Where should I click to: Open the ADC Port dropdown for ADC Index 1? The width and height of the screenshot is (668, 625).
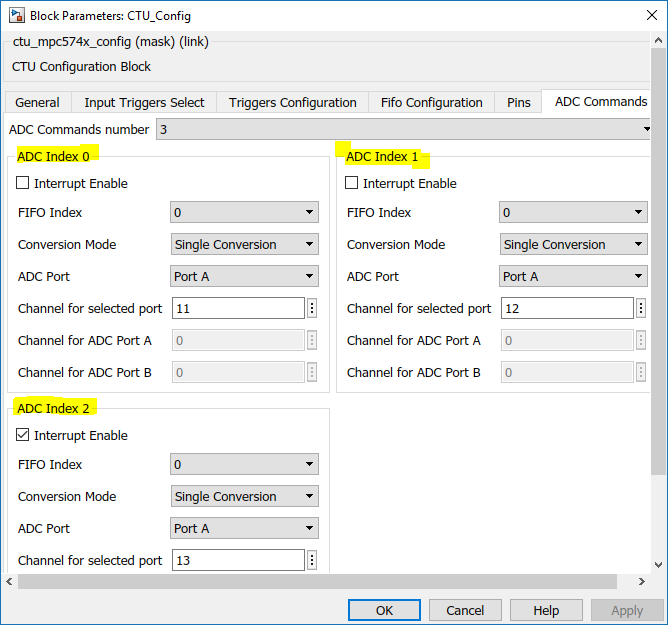[x=574, y=276]
